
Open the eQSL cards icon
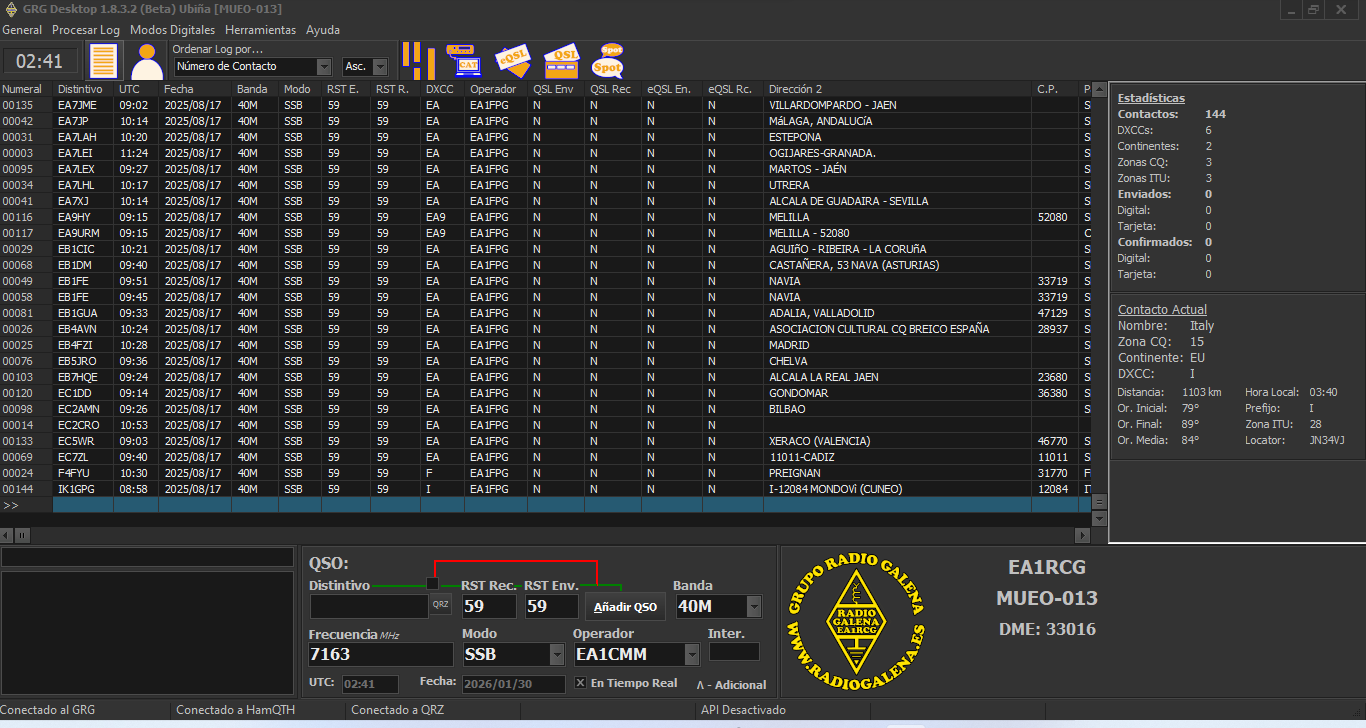[512, 60]
